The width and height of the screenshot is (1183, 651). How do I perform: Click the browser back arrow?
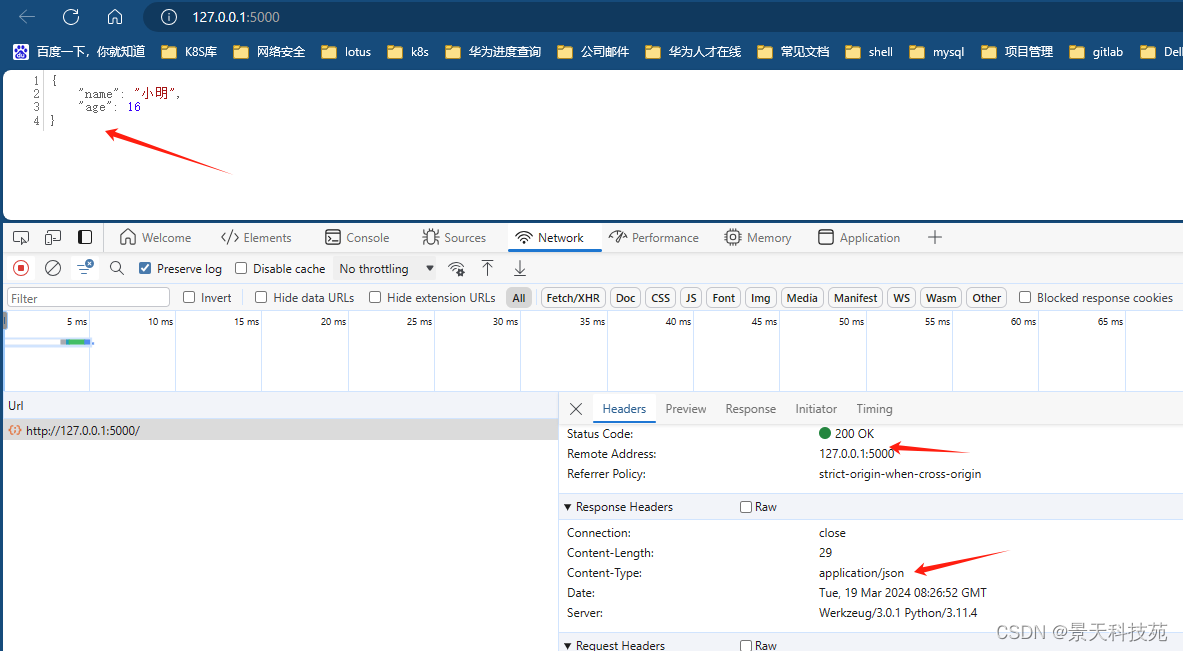point(26,17)
